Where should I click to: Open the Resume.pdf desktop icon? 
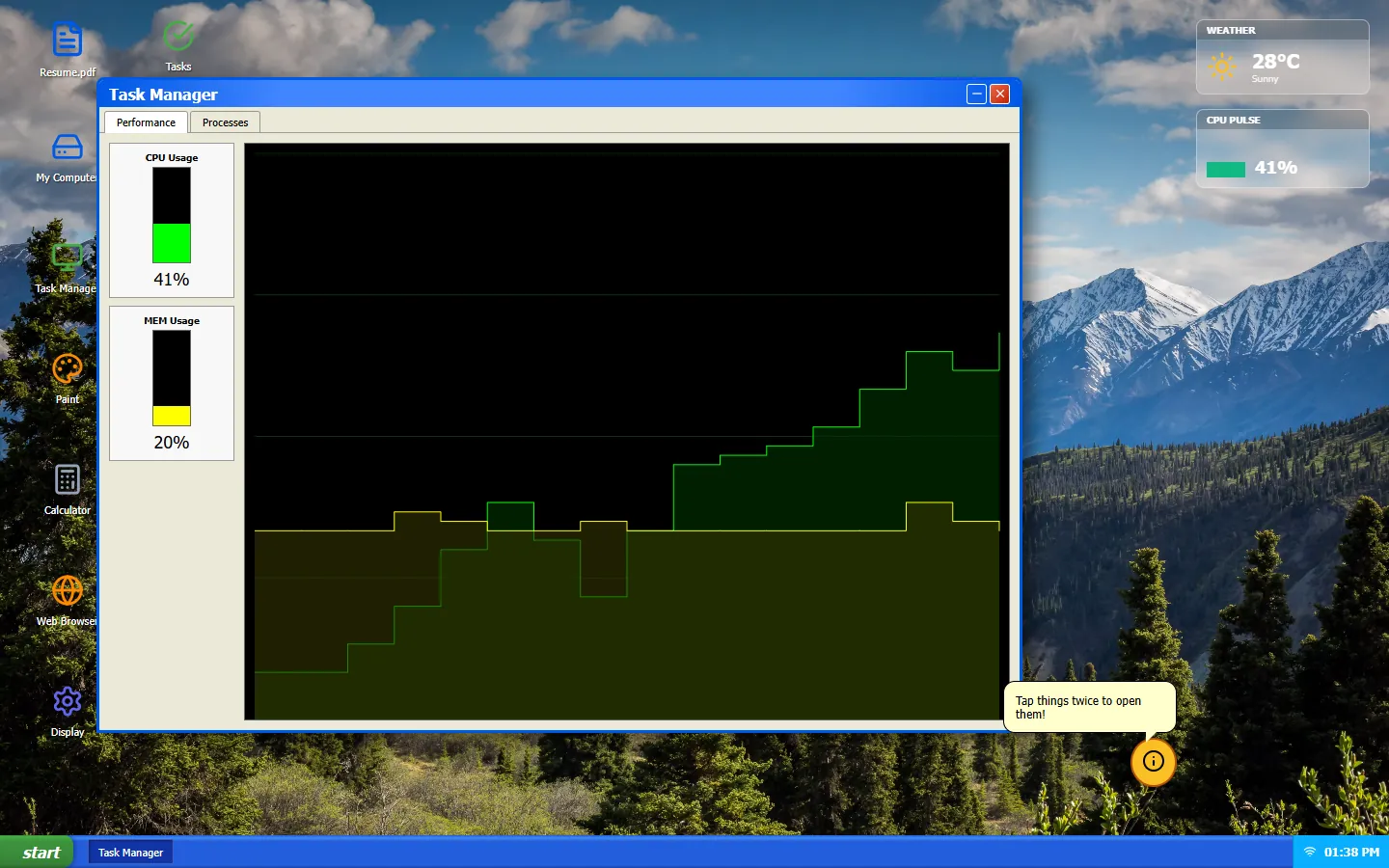coord(68,49)
